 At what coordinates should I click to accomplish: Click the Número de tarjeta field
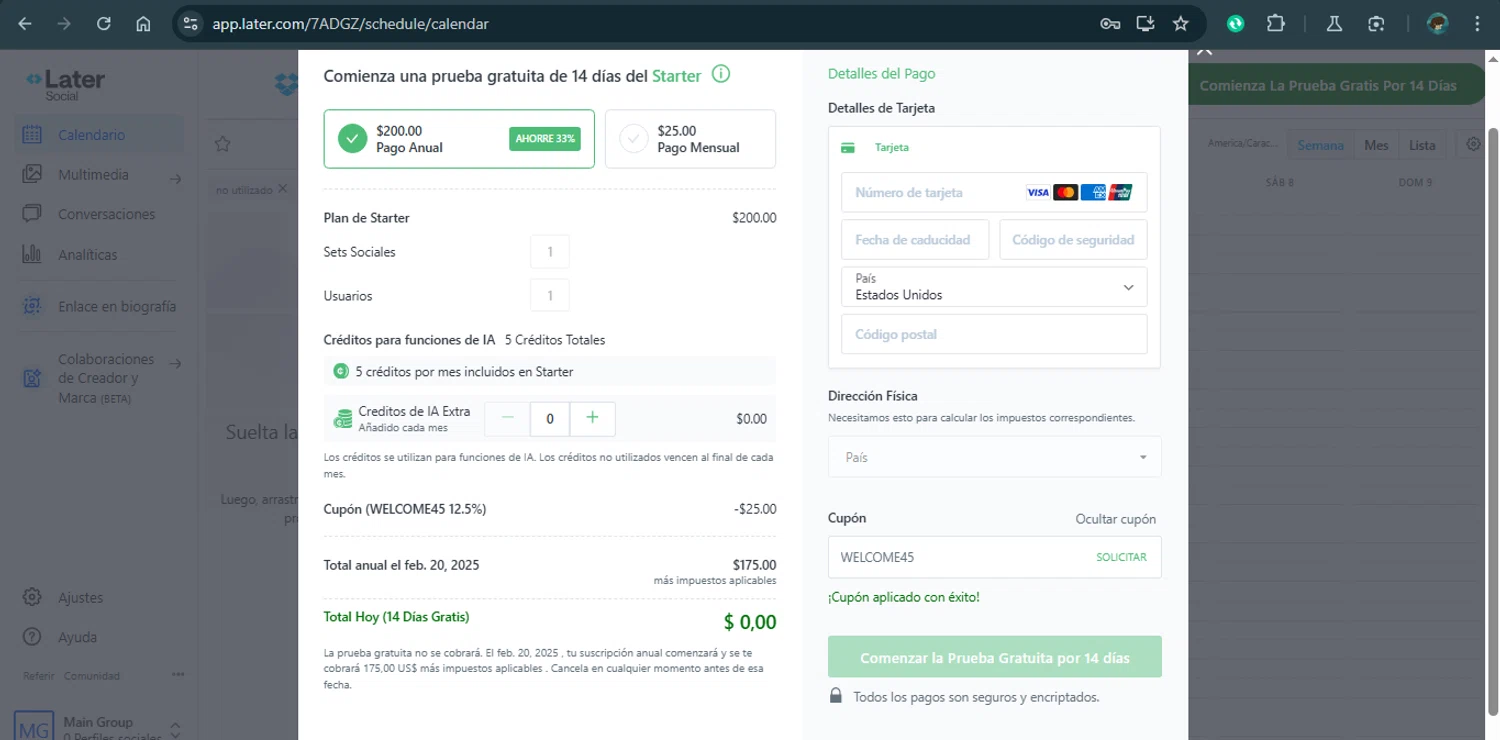994,192
